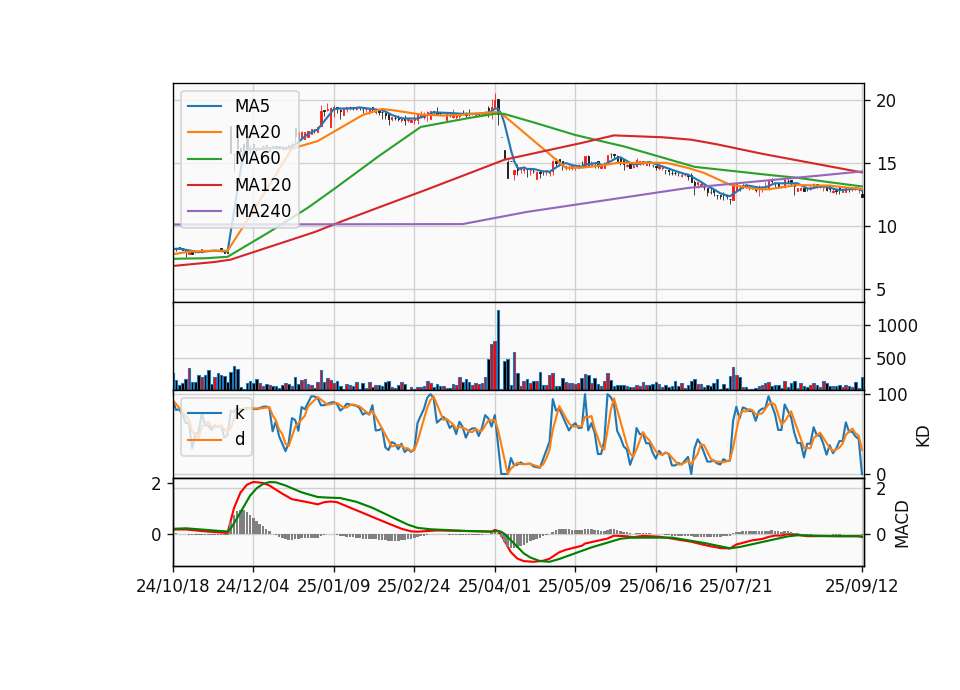Click the 25/07/21 date axis label

736,586
